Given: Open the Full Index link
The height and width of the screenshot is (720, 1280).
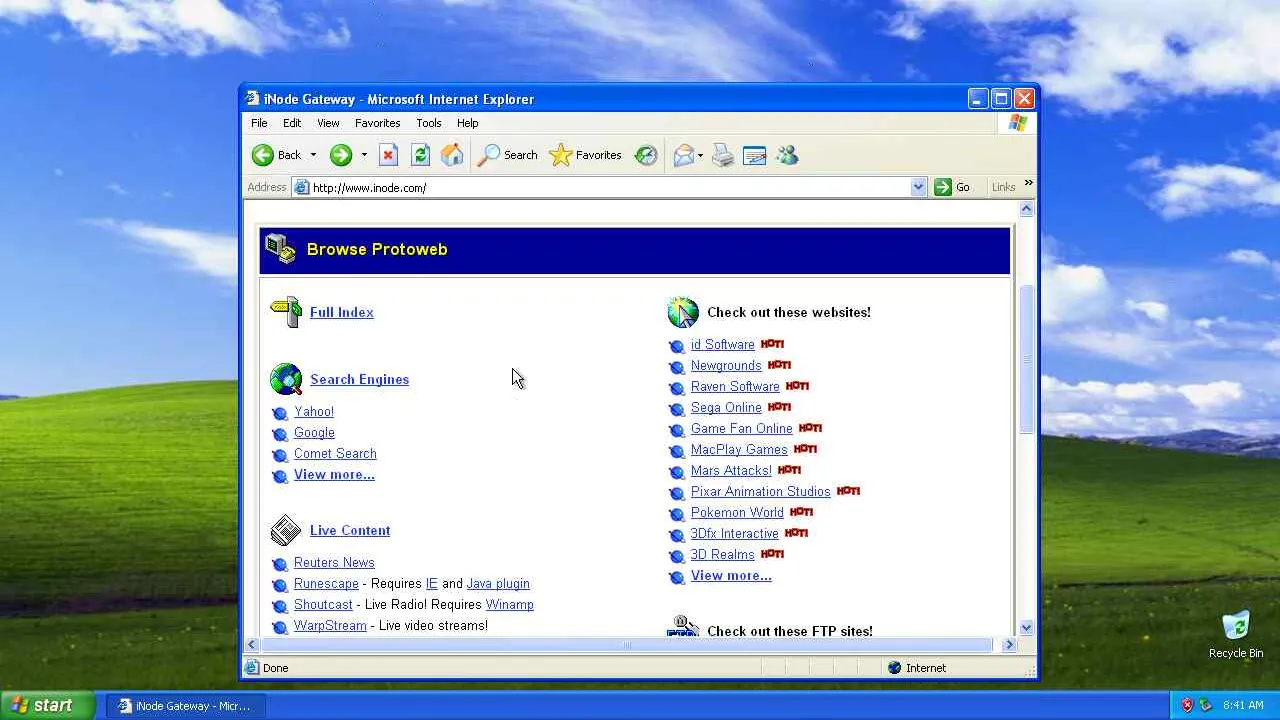Looking at the screenshot, I should (342, 312).
